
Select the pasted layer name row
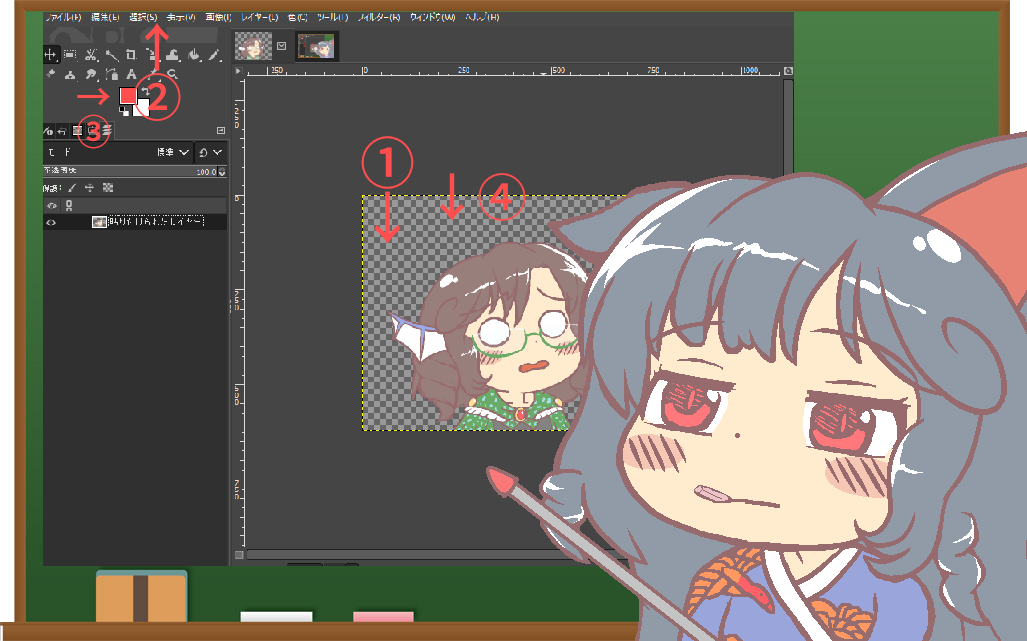point(157,222)
